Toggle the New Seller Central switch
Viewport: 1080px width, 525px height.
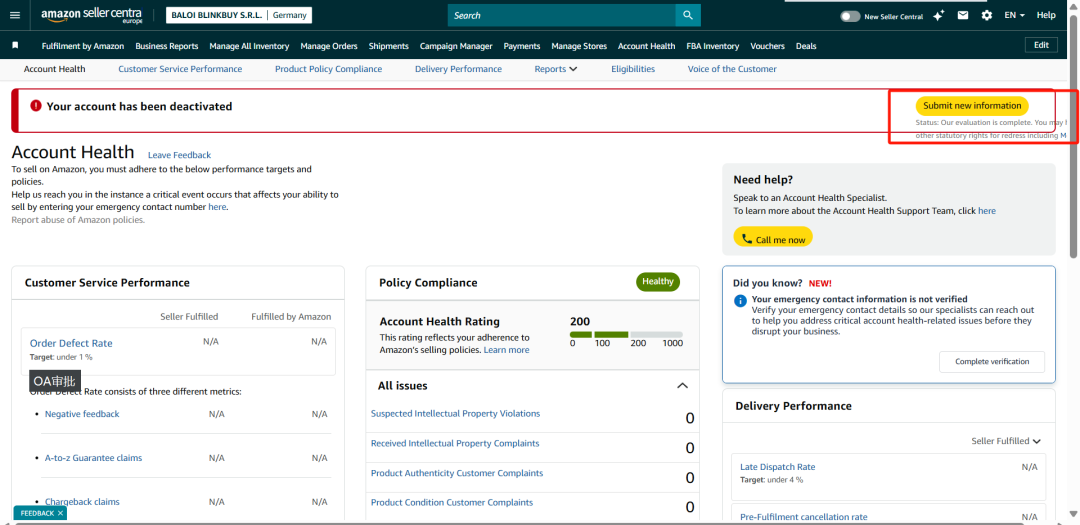click(x=850, y=16)
